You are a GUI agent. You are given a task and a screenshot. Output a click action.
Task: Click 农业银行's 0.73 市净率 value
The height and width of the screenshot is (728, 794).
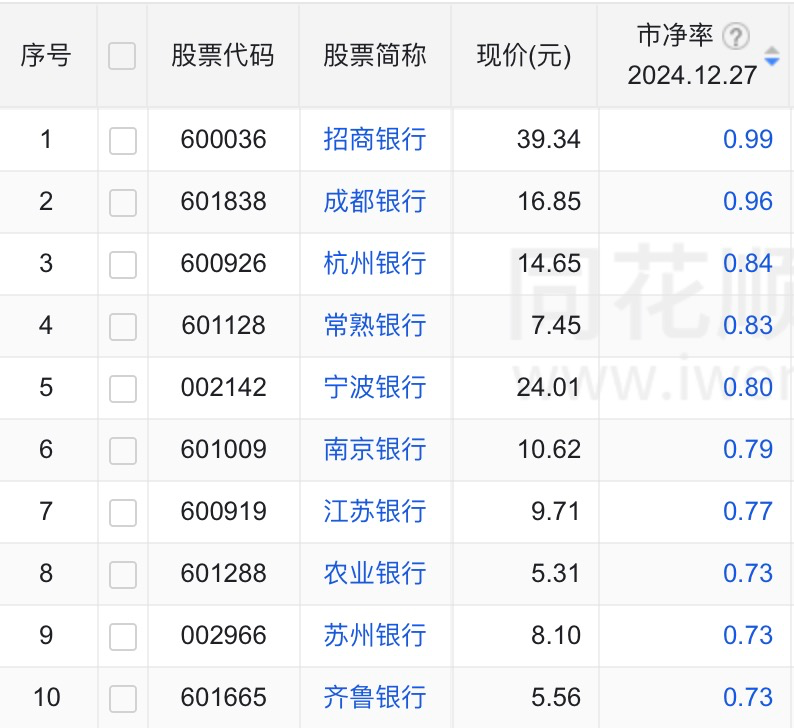pos(748,574)
